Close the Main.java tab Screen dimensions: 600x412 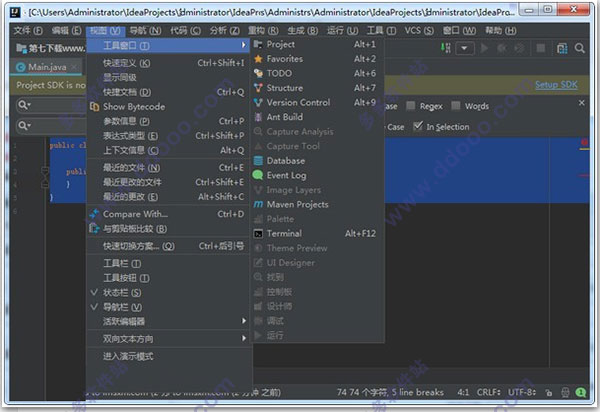coord(74,67)
